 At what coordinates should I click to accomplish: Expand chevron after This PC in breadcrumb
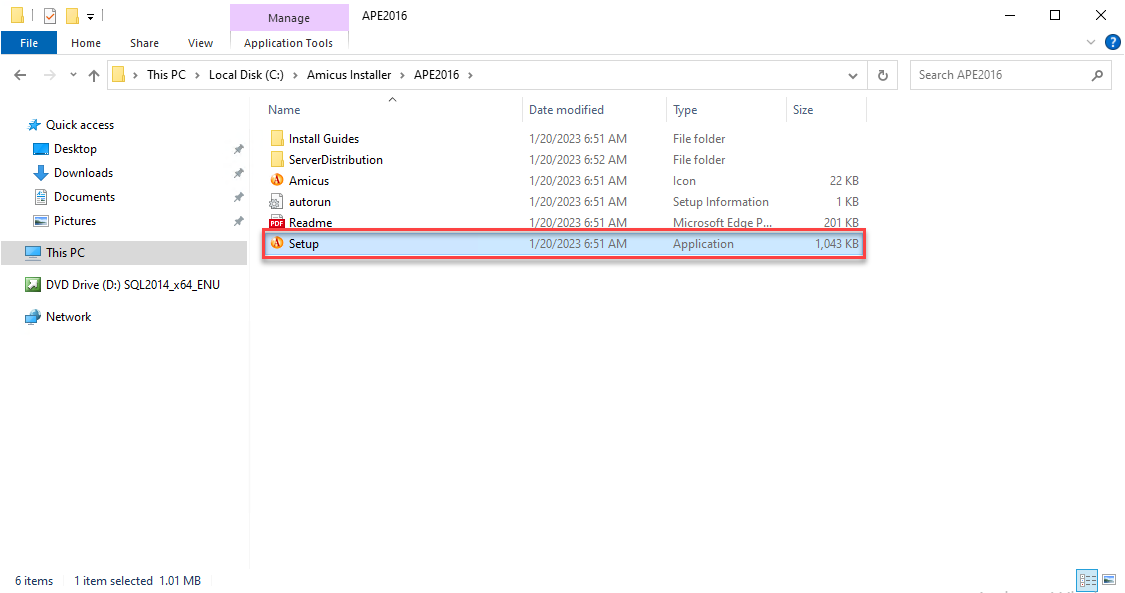(x=197, y=75)
